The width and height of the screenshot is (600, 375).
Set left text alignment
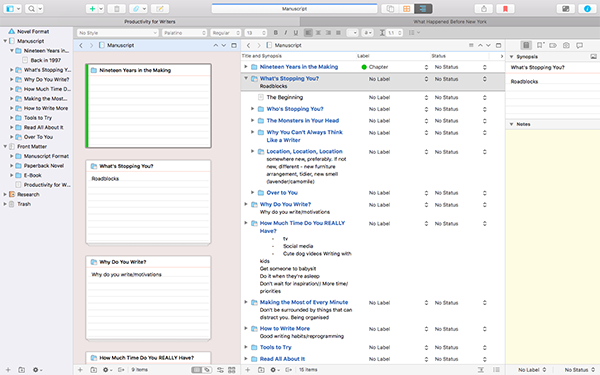(x=308, y=33)
